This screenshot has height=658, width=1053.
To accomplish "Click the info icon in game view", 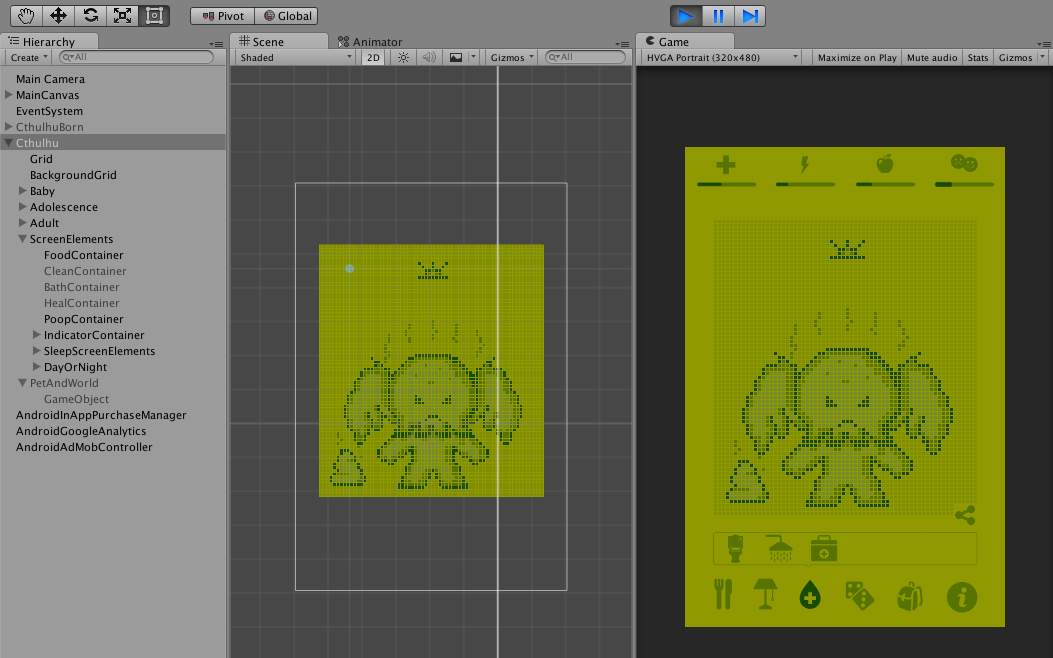I will point(962,597).
